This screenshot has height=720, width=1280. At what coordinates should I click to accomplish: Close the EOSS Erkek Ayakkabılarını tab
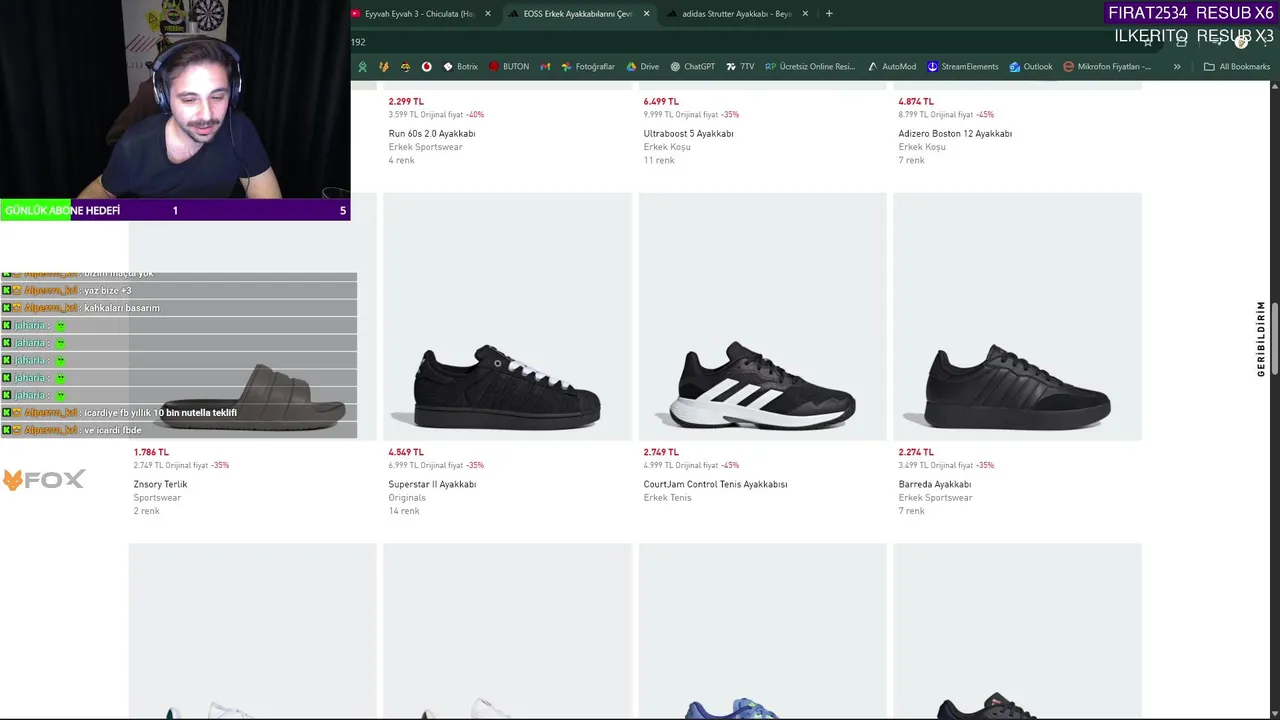pyautogui.click(x=646, y=14)
